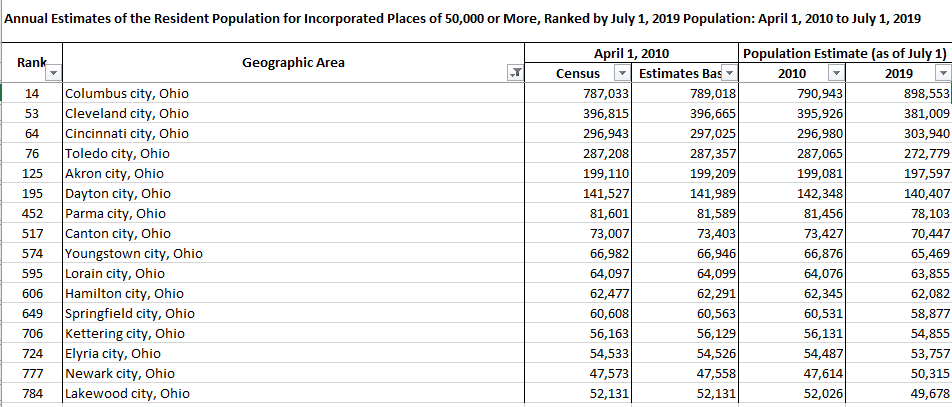Click rank value 452 for Parma
Viewport: 952px width, 407px height.
pyautogui.click(x=32, y=214)
